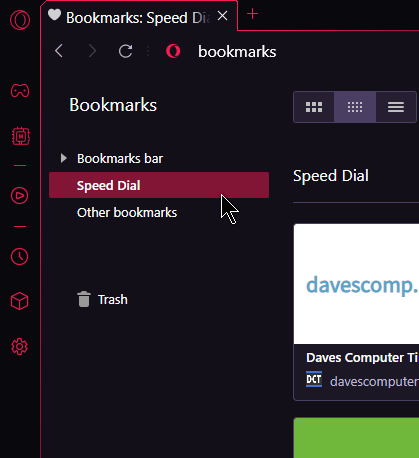Viewport: 419px width, 458px height.
Task: Select the Bookmarks bar folder
Action: pyautogui.click(x=120, y=159)
